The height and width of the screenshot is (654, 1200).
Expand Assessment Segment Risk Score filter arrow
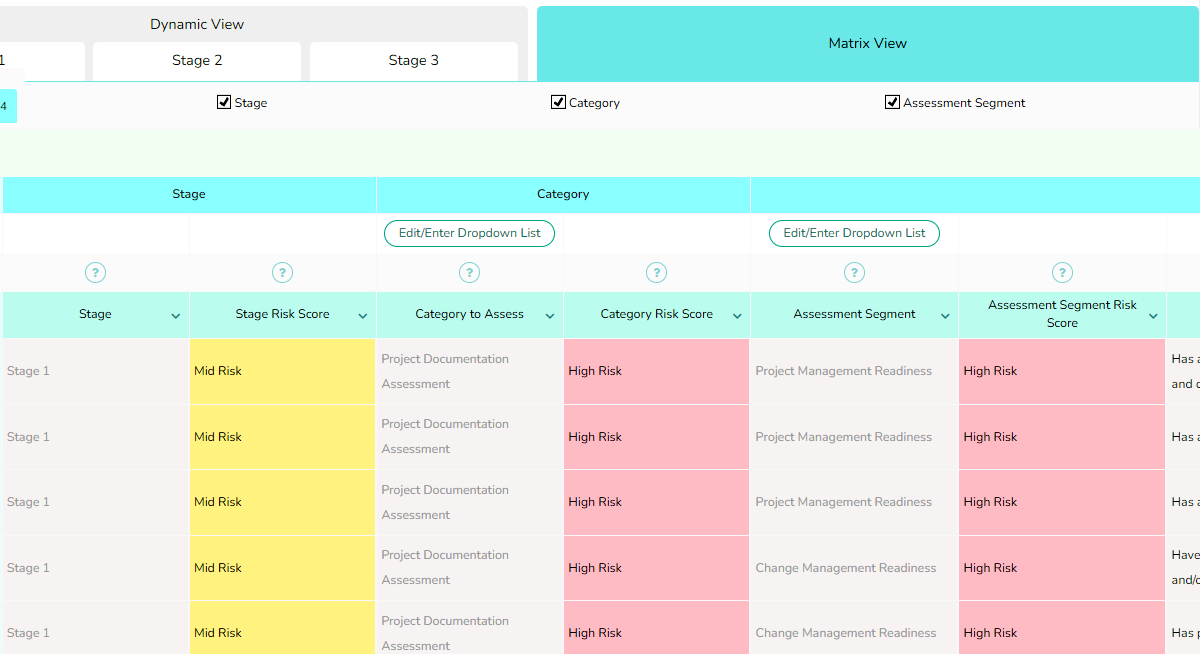1153,316
